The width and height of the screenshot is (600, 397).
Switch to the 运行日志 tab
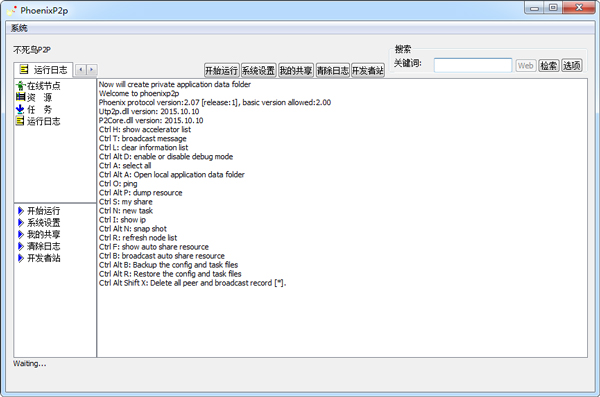coord(43,70)
